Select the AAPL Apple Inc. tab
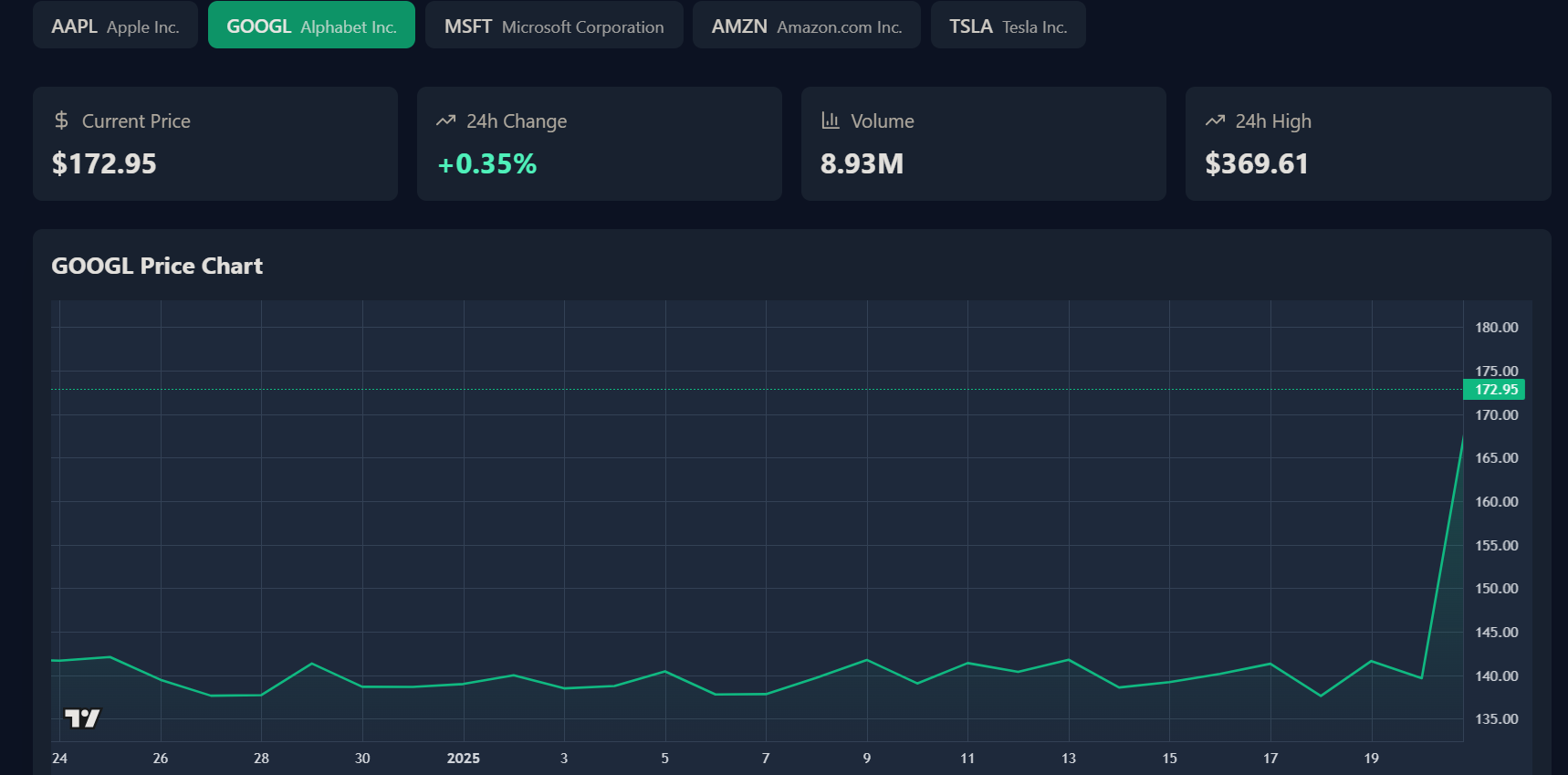The height and width of the screenshot is (775, 1568). click(115, 25)
